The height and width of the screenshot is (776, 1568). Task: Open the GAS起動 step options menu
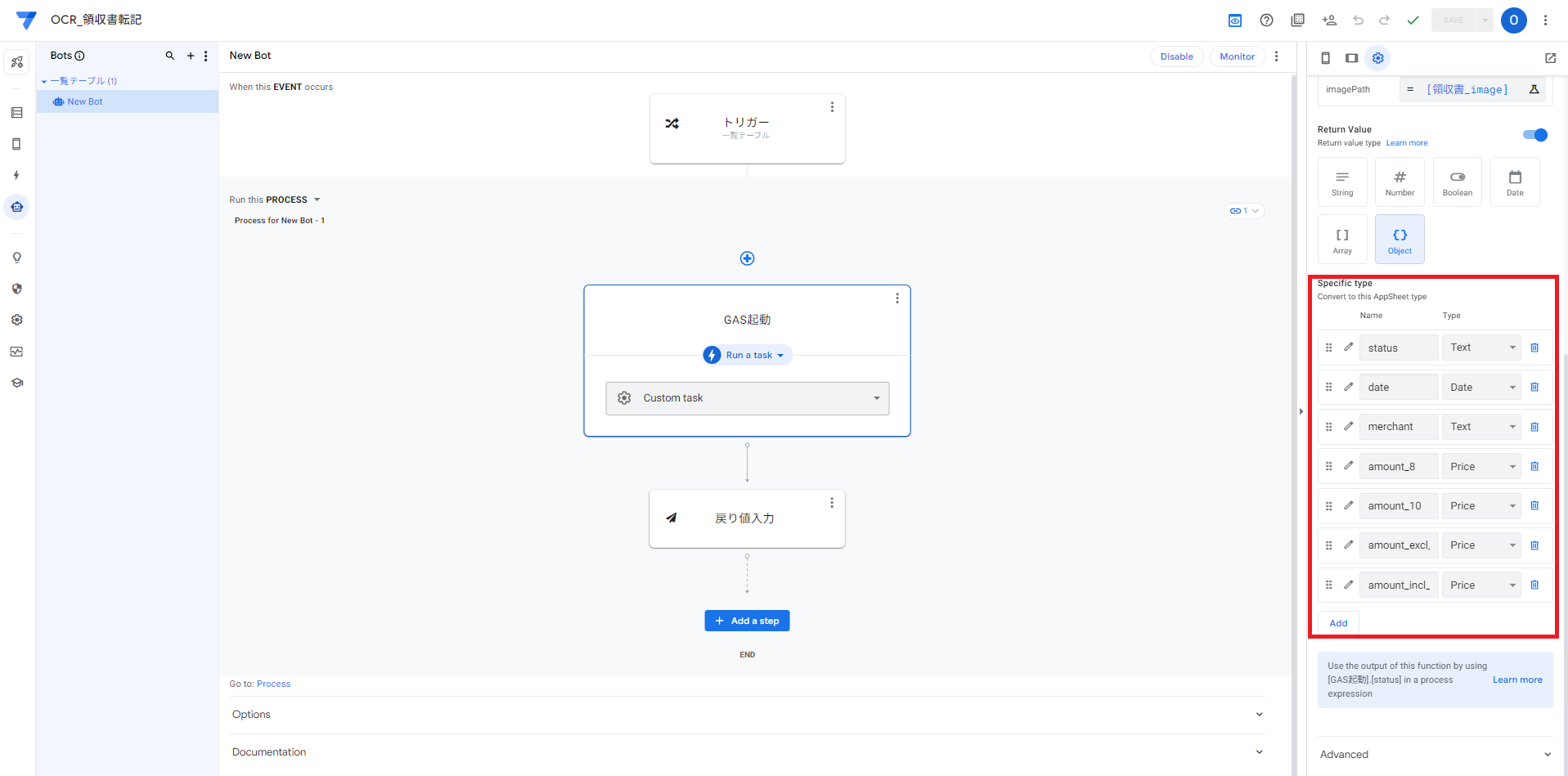897,298
